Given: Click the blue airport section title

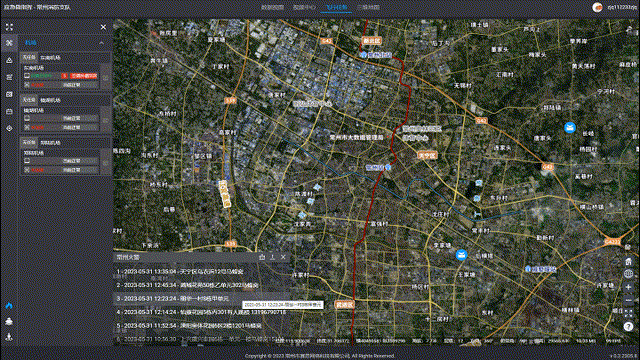Looking at the screenshot, I should pyautogui.click(x=31, y=43).
